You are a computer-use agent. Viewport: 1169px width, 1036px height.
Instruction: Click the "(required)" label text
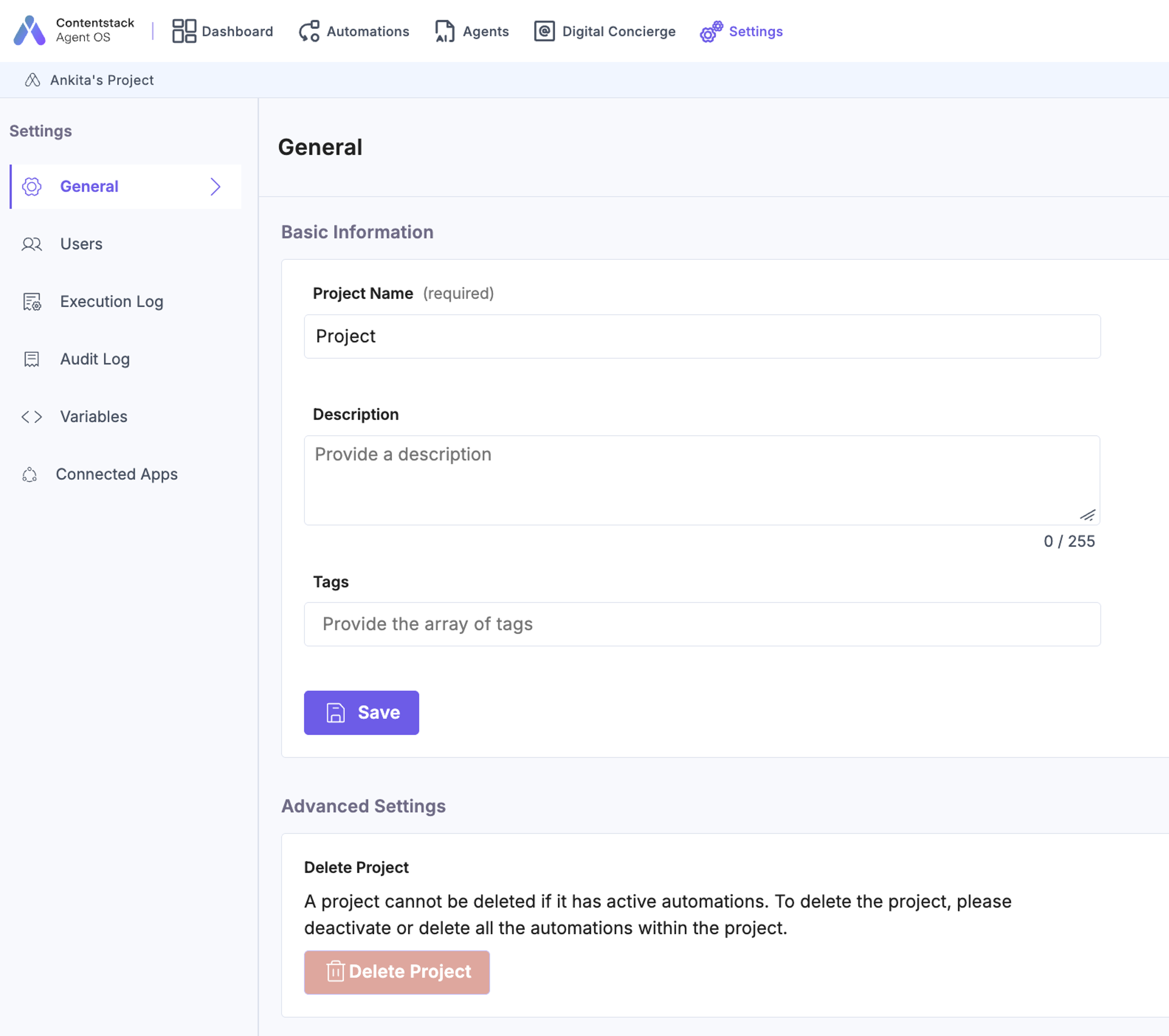[459, 293]
